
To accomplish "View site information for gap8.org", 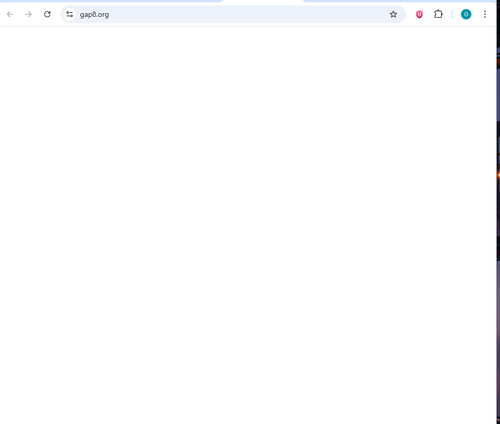I will coord(69,14).
